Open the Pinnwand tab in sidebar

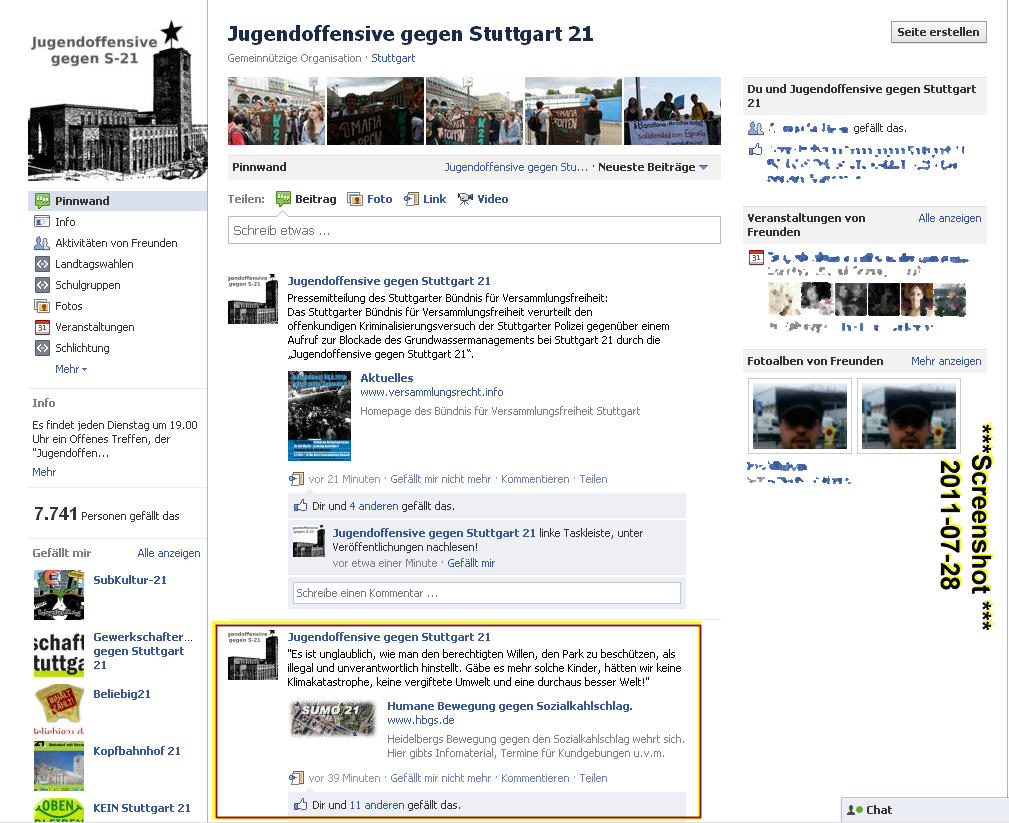(x=118, y=201)
